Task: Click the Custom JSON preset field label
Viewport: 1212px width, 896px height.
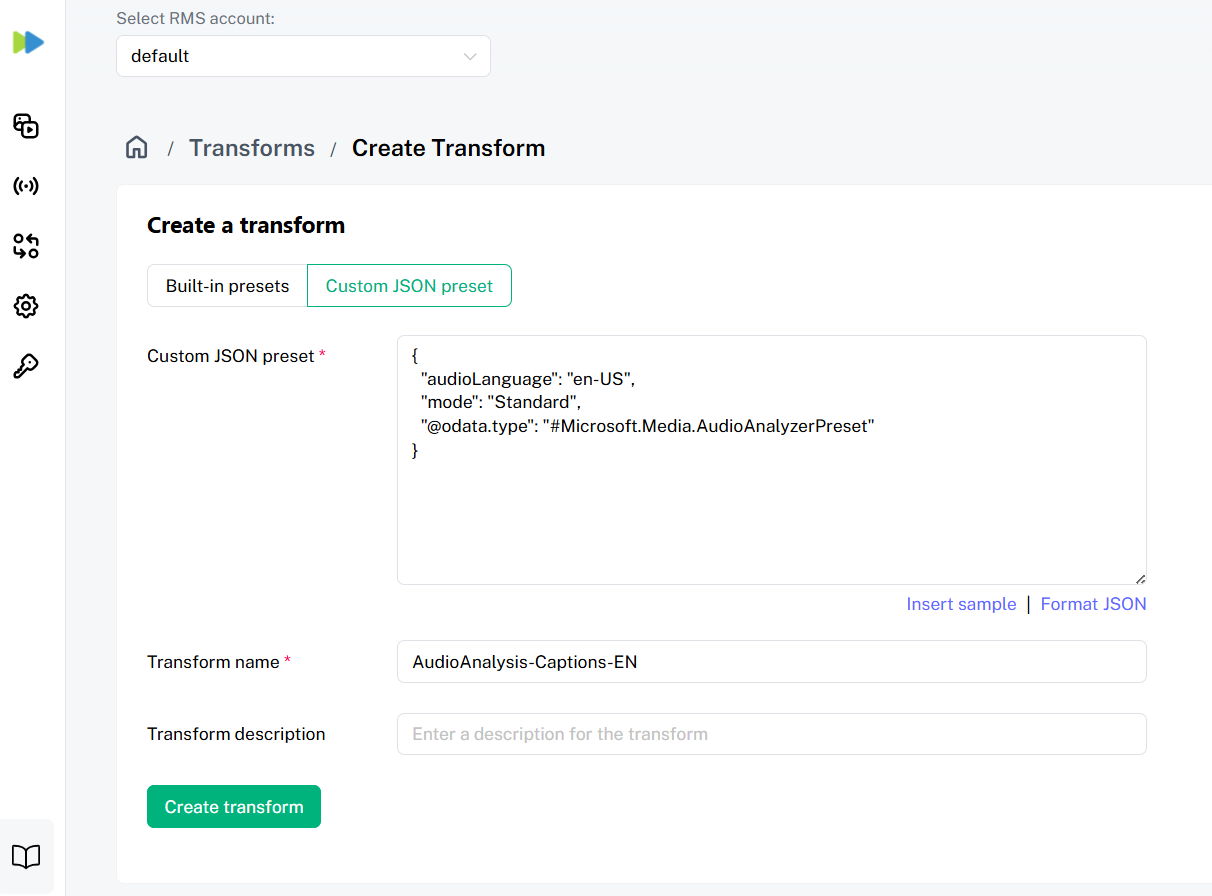Action: 236,356
